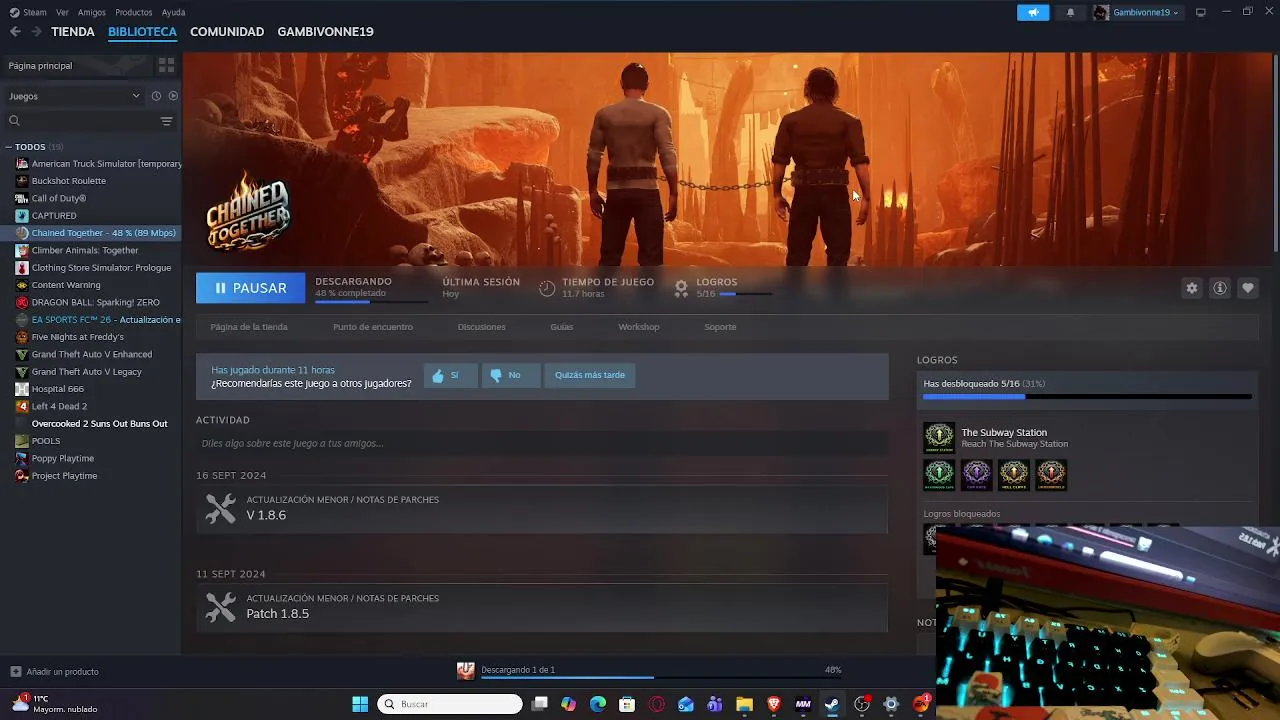Expand the Juegos filter dropdown
This screenshot has width=1280, height=720.
pos(74,96)
